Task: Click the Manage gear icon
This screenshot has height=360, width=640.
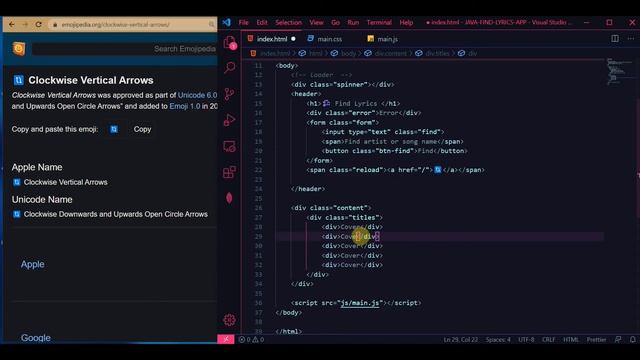Action: (x=229, y=320)
